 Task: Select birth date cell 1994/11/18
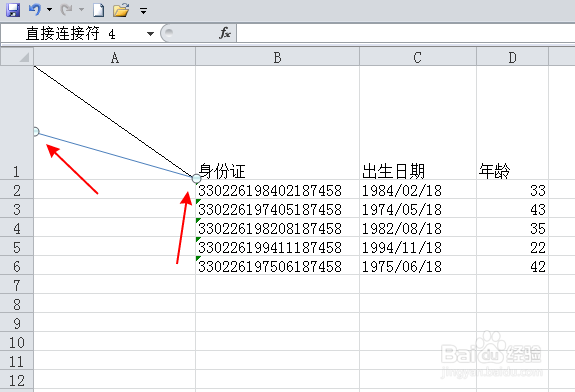(418, 246)
